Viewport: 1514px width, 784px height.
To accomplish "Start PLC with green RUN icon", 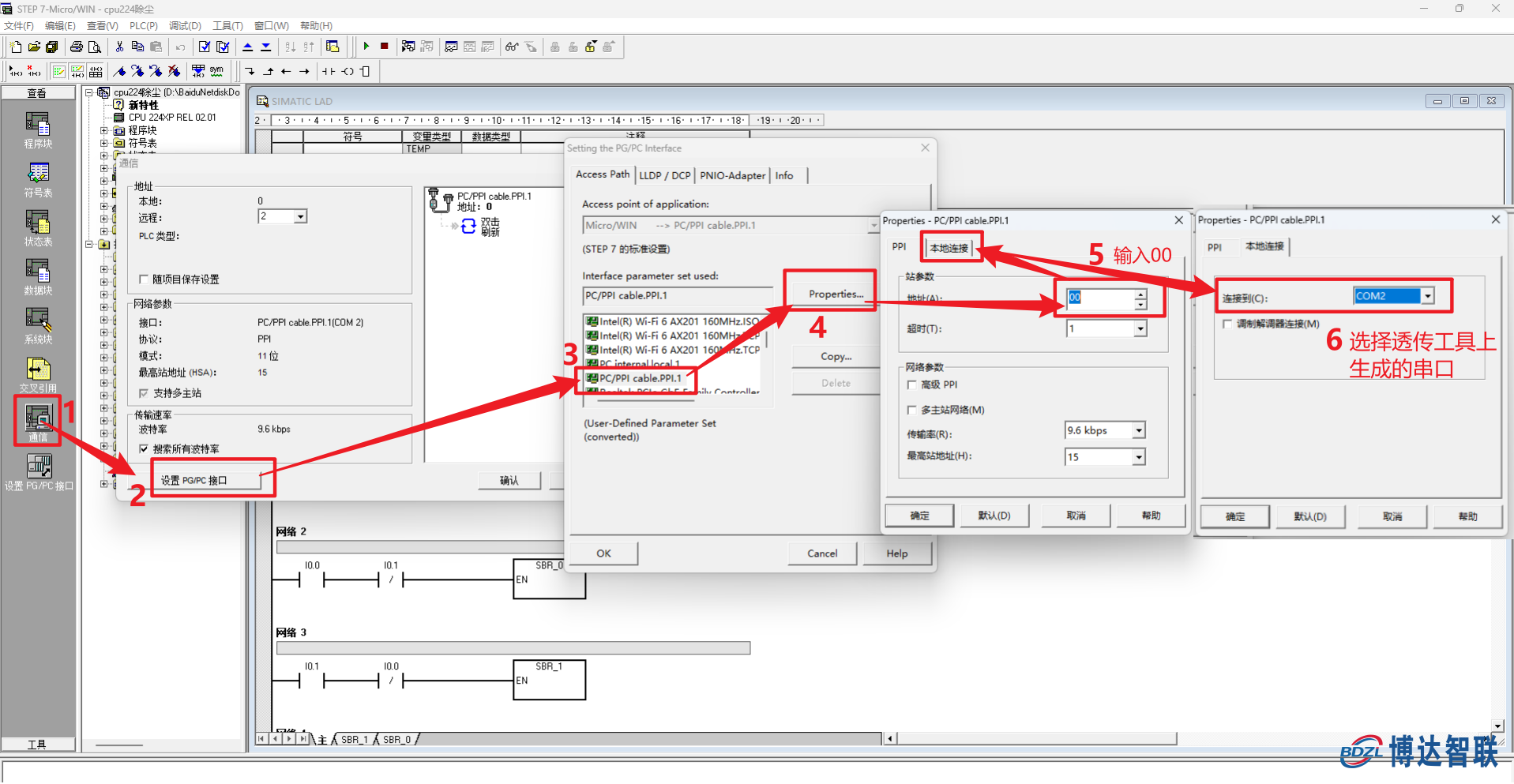I will pyautogui.click(x=366, y=47).
